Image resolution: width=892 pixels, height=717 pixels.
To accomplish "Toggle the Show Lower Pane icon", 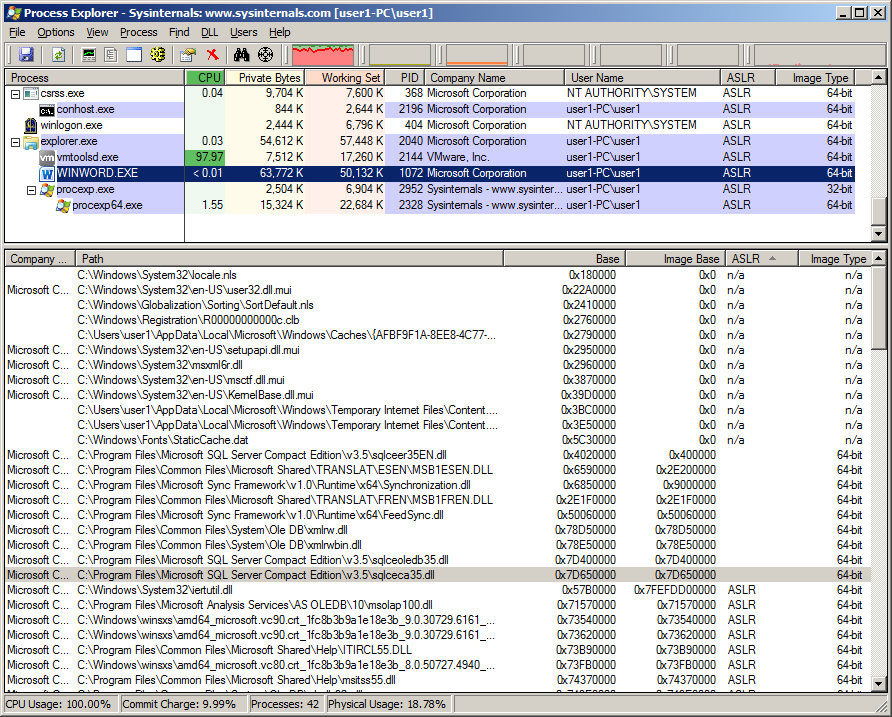I will coord(134,55).
